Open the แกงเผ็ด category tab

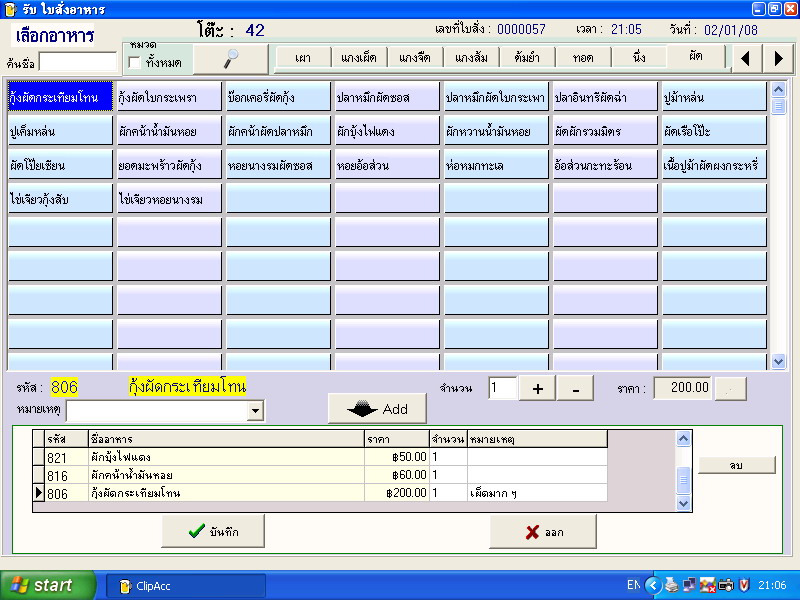[x=361, y=57]
